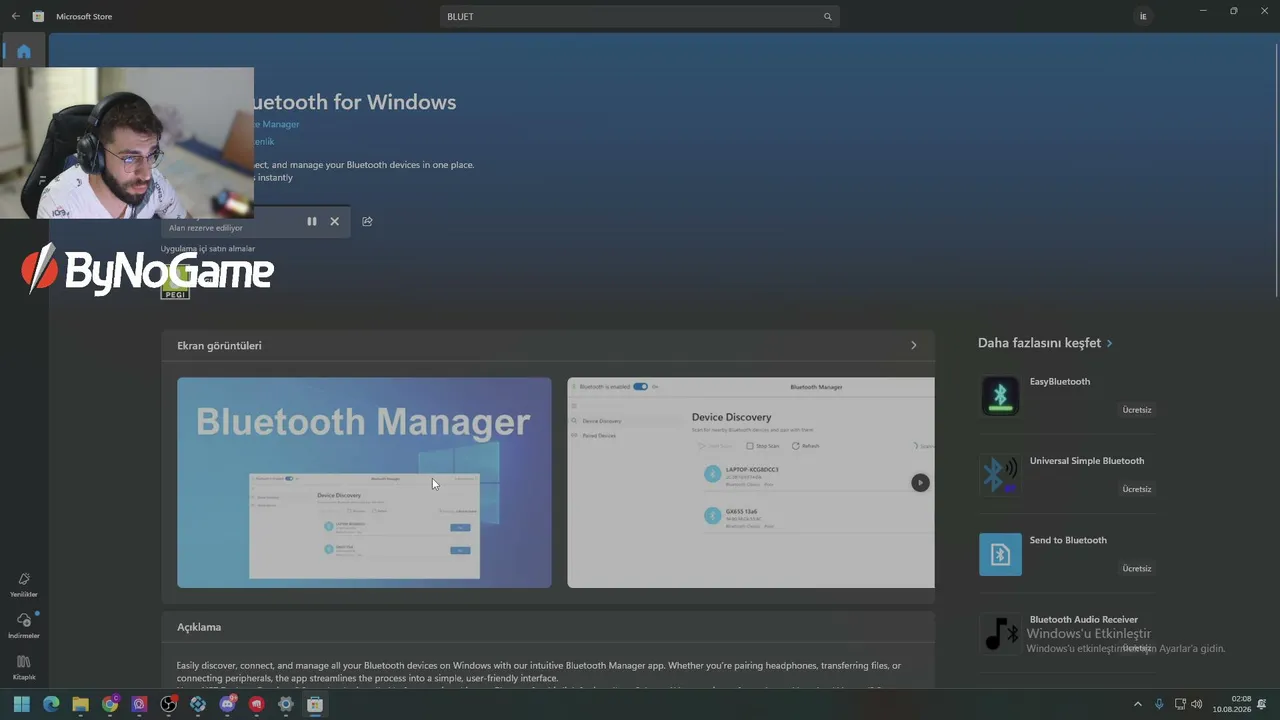The image size is (1280, 720).
Task: Share this app page
Action: point(367,221)
